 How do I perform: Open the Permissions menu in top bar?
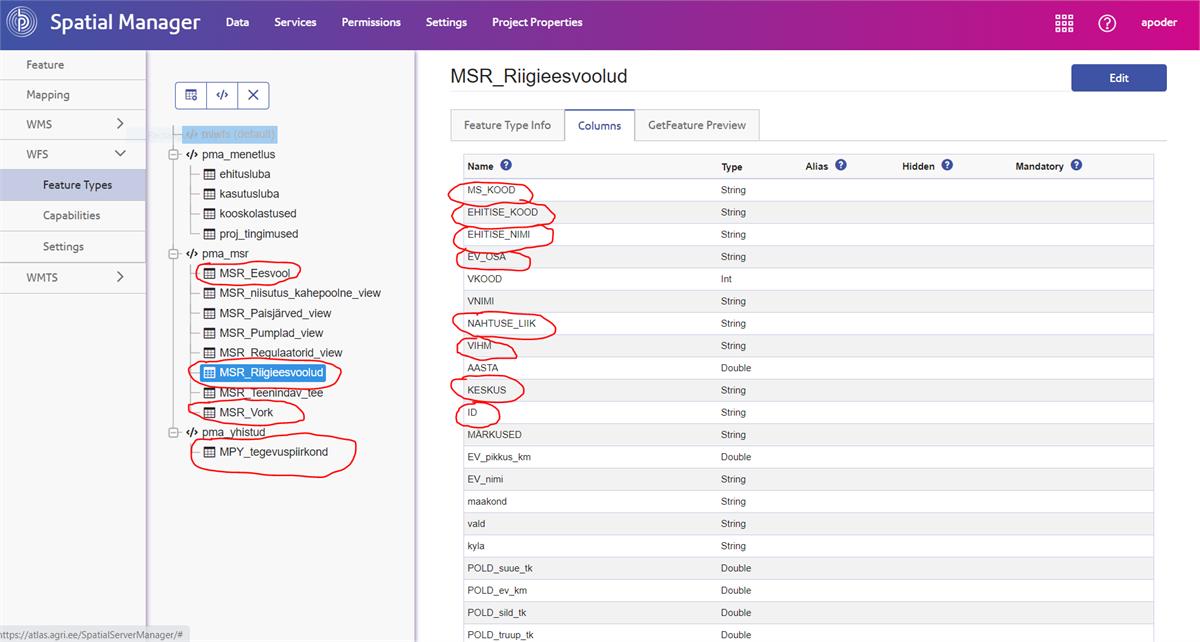click(x=371, y=22)
